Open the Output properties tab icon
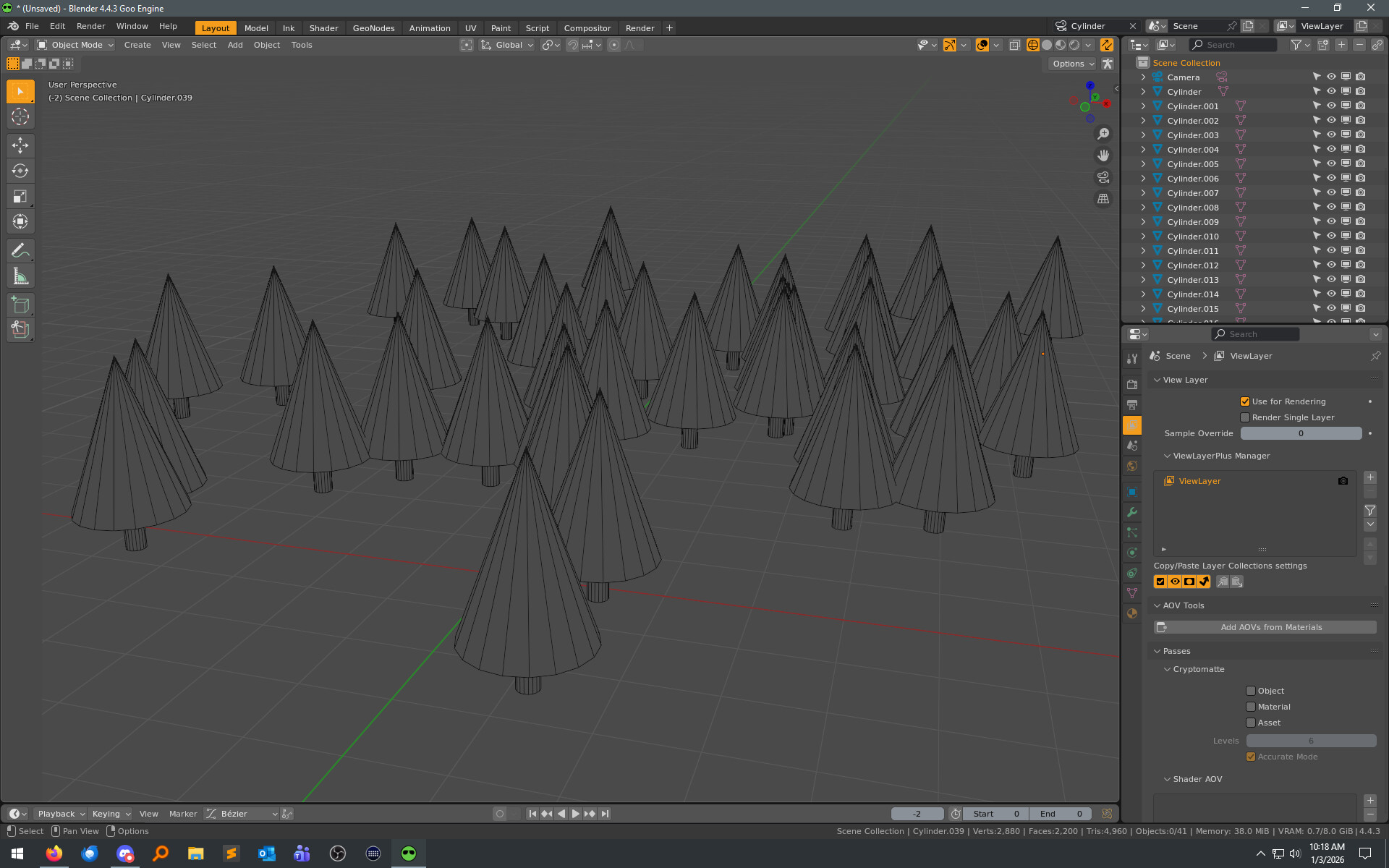Viewport: 1389px width, 868px height. click(x=1132, y=405)
